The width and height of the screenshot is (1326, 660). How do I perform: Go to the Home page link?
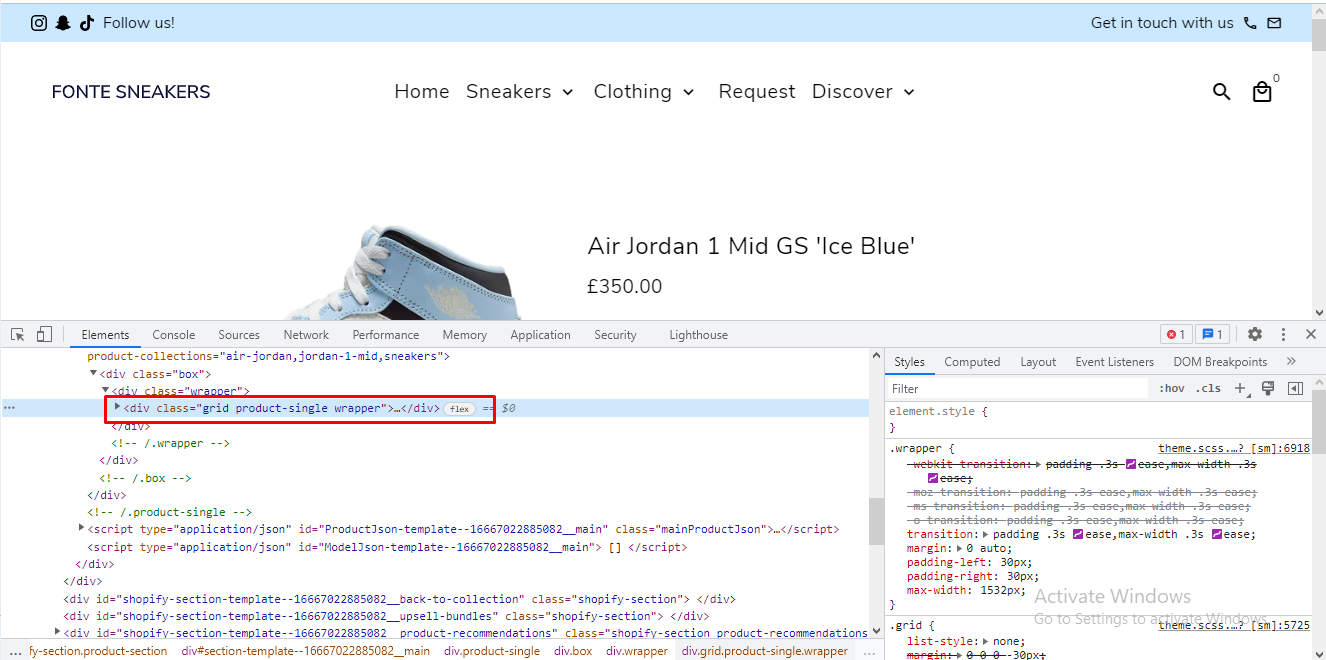422,92
